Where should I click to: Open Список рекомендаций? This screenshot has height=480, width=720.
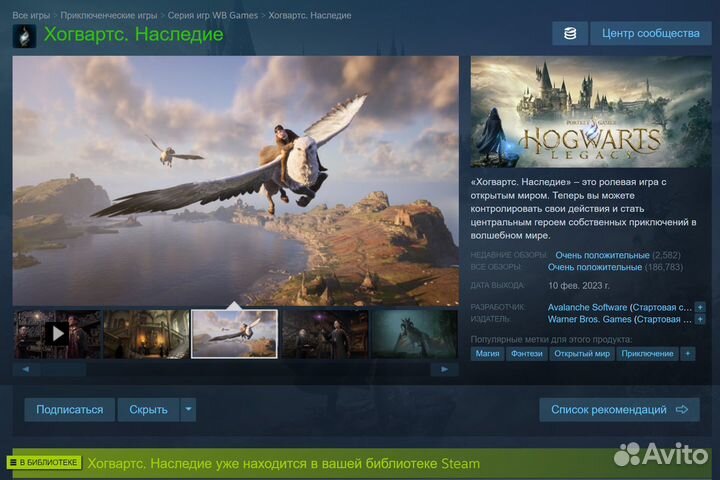619,410
